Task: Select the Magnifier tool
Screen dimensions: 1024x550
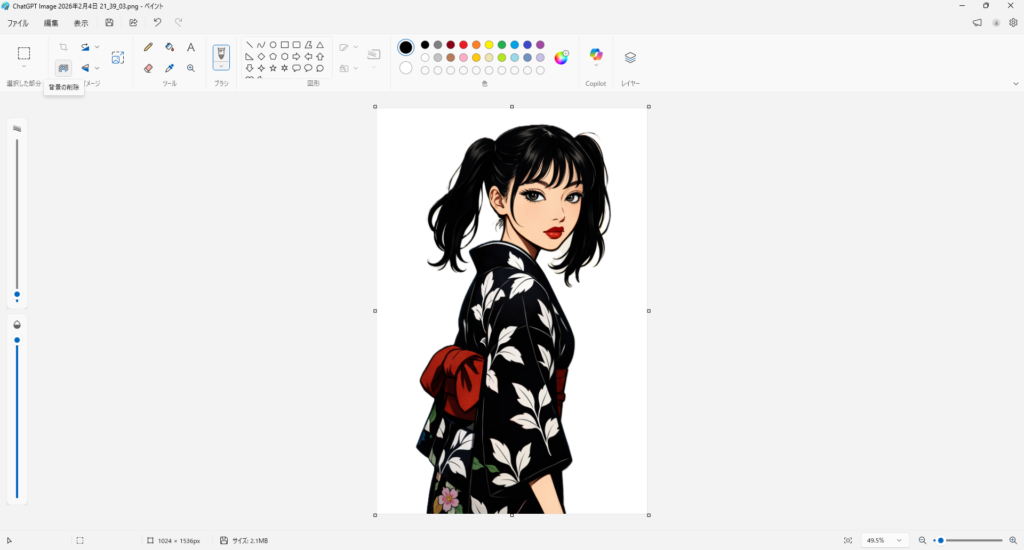Action: click(191, 68)
